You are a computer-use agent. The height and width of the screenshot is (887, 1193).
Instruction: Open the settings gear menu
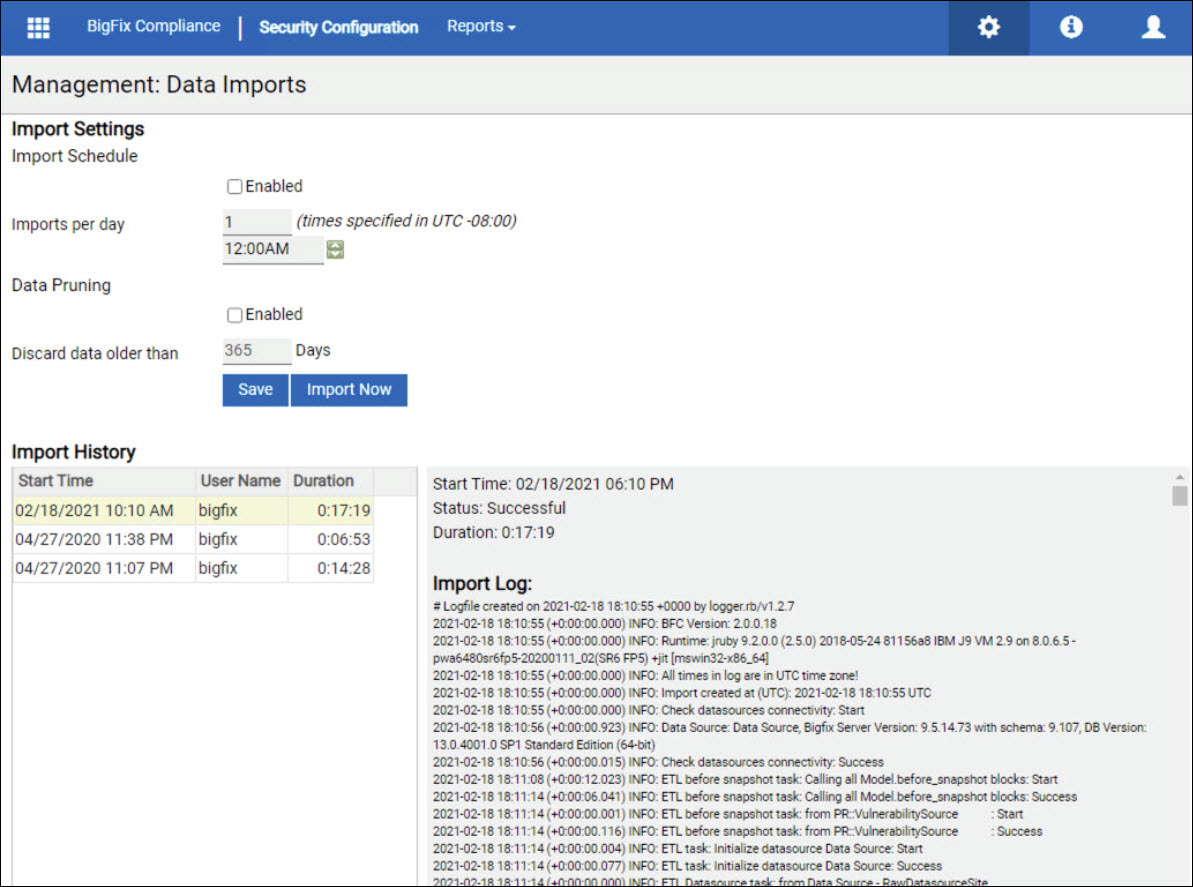click(988, 27)
